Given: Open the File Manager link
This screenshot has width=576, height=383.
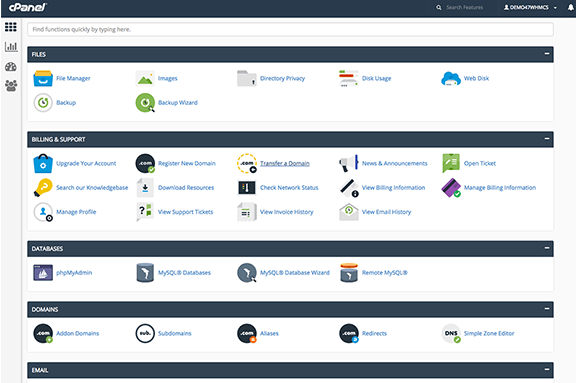Looking at the screenshot, I should click(x=73, y=78).
